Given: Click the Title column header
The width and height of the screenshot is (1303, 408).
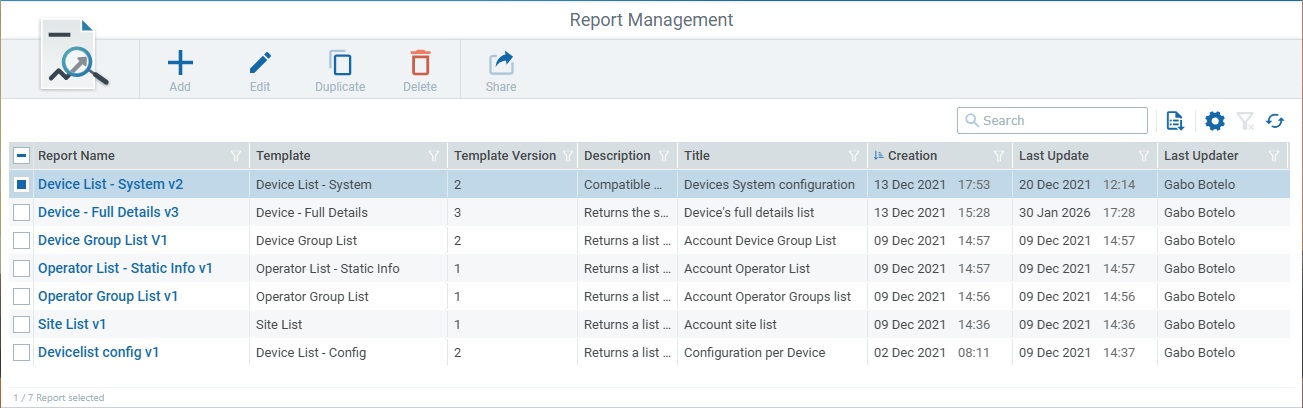Looking at the screenshot, I should (x=697, y=156).
